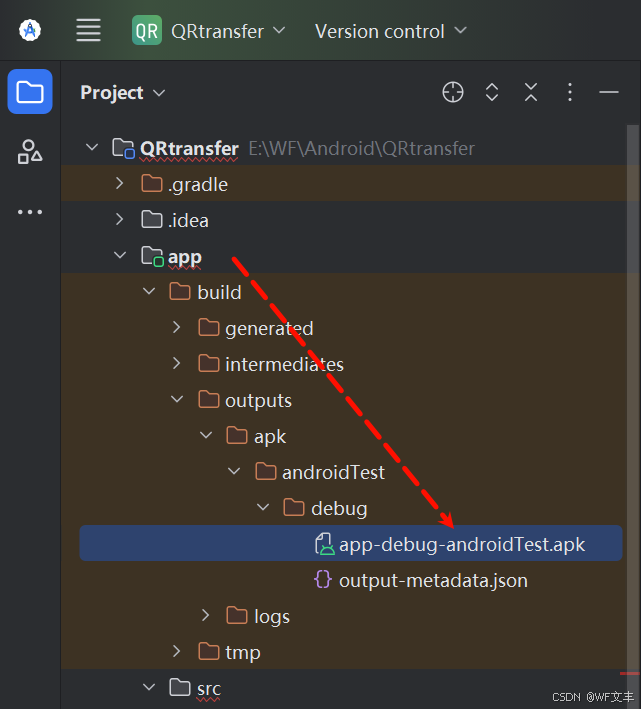Image resolution: width=641 pixels, height=709 pixels.
Task: Open the Resource Manager sidebar icon
Action: coord(30,152)
